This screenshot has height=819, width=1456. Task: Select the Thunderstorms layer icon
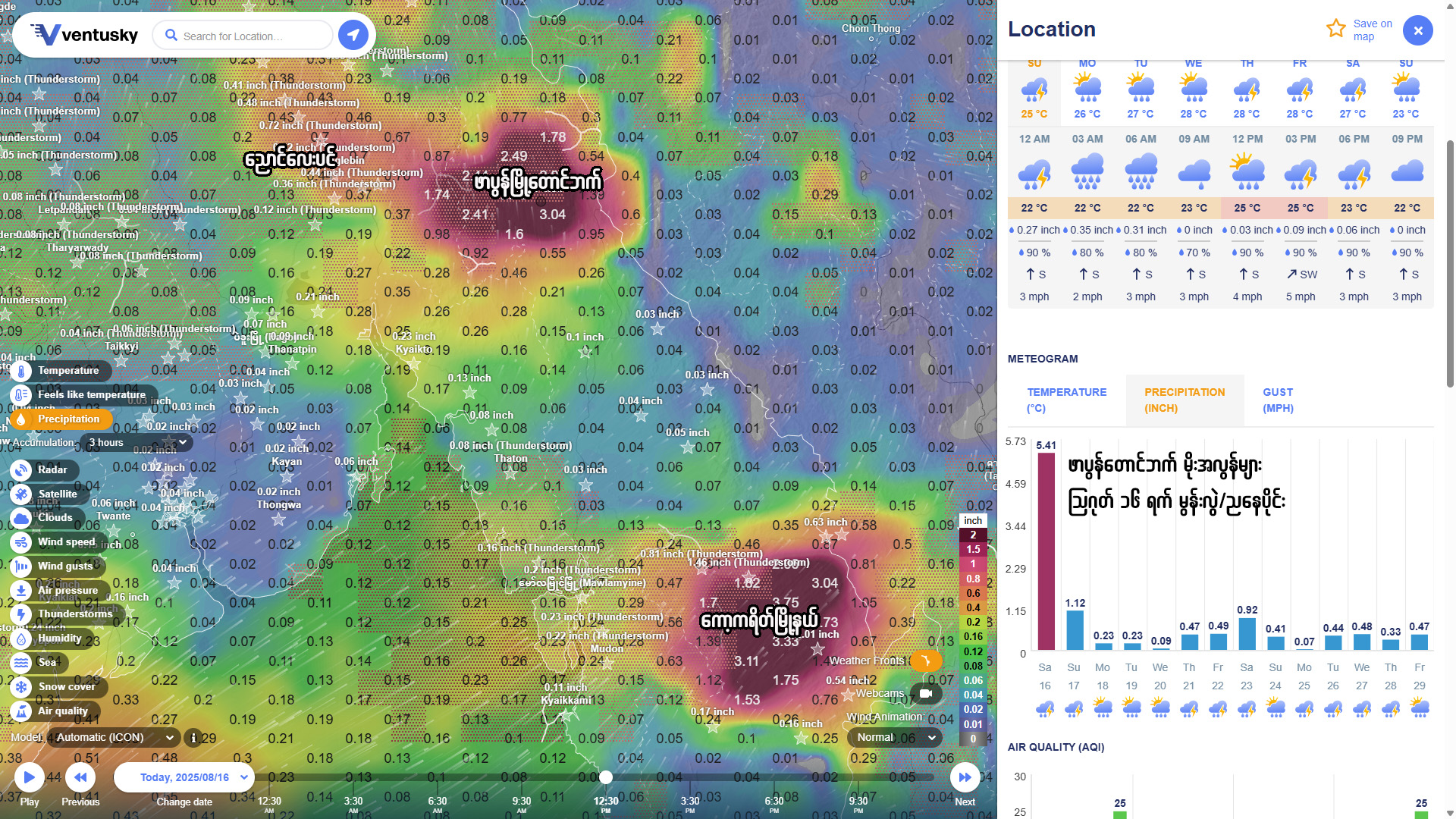pyautogui.click(x=21, y=614)
